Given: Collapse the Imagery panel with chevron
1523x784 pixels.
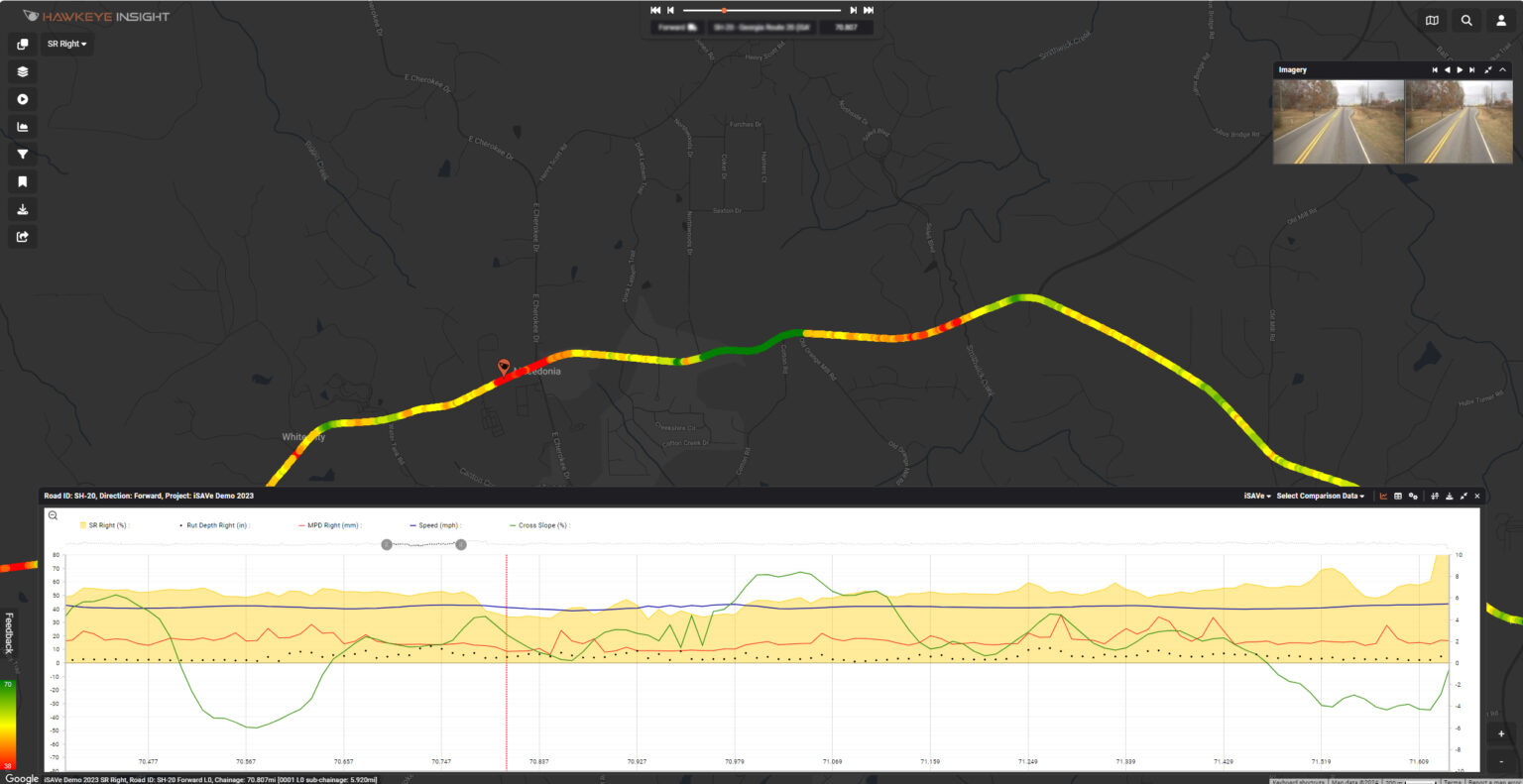Looking at the screenshot, I should click(x=1503, y=70).
